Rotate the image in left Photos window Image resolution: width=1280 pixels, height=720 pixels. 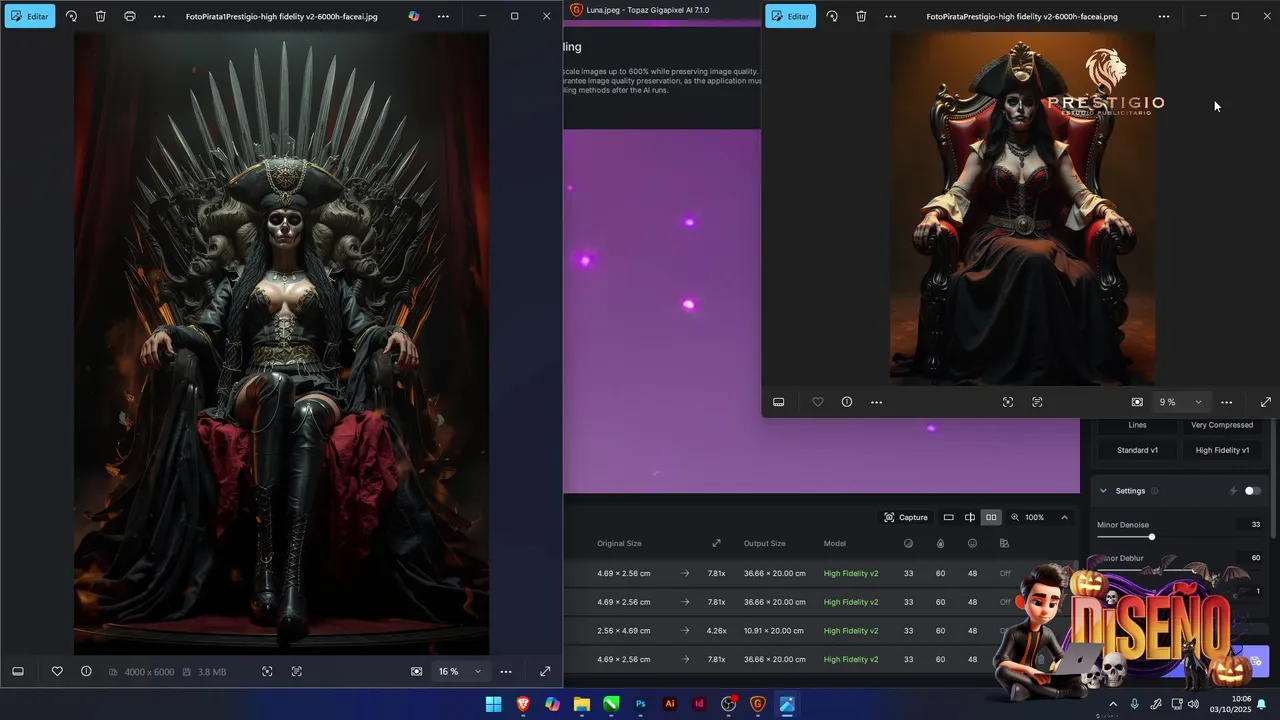71,16
